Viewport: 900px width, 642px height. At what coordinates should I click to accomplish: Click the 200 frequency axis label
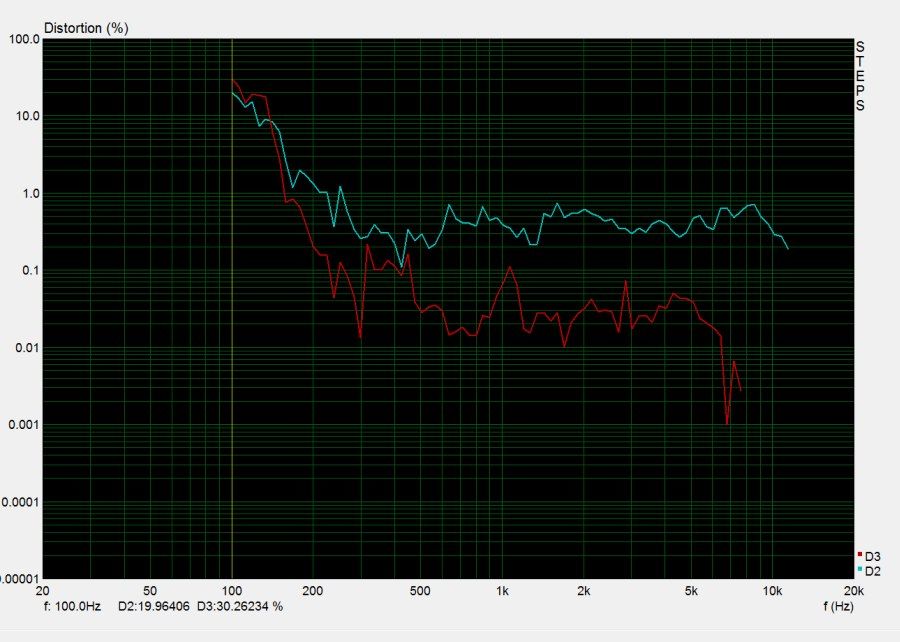[x=313, y=592]
